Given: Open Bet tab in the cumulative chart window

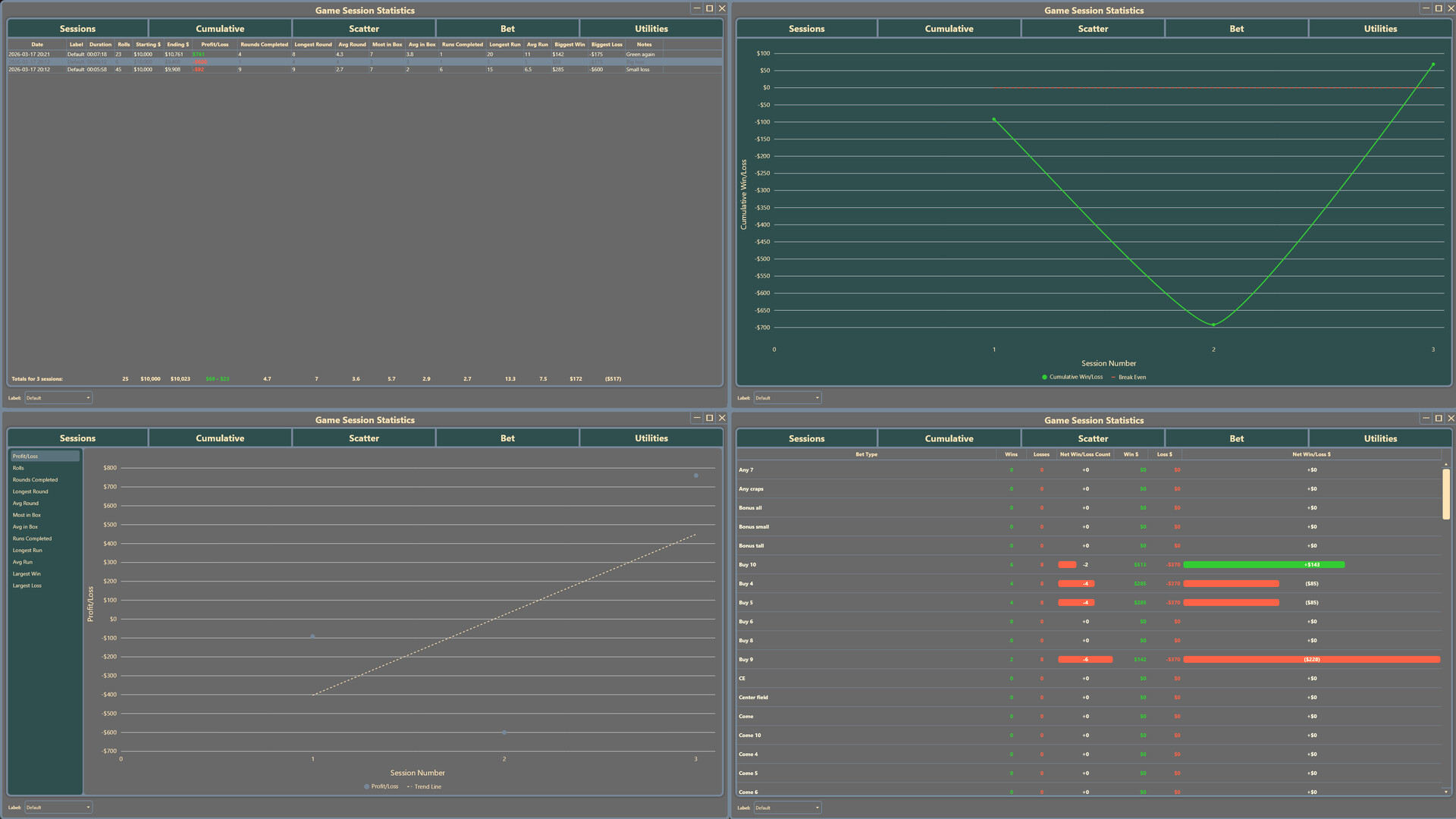Looking at the screenshot, I should coord(1236,29).
